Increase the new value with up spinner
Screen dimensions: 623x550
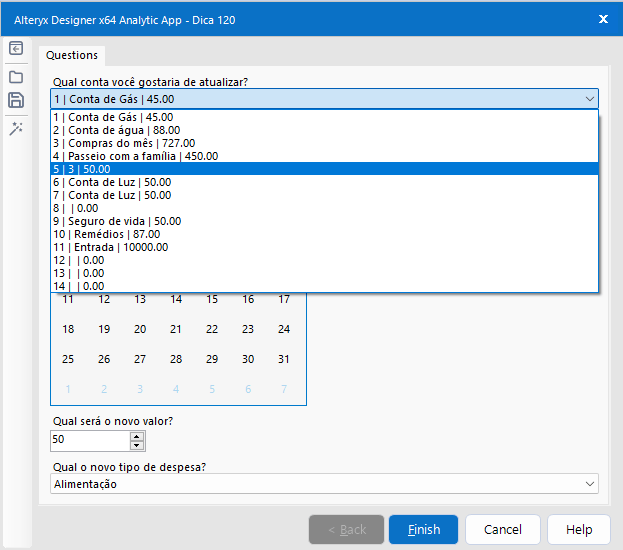[137, 436]
